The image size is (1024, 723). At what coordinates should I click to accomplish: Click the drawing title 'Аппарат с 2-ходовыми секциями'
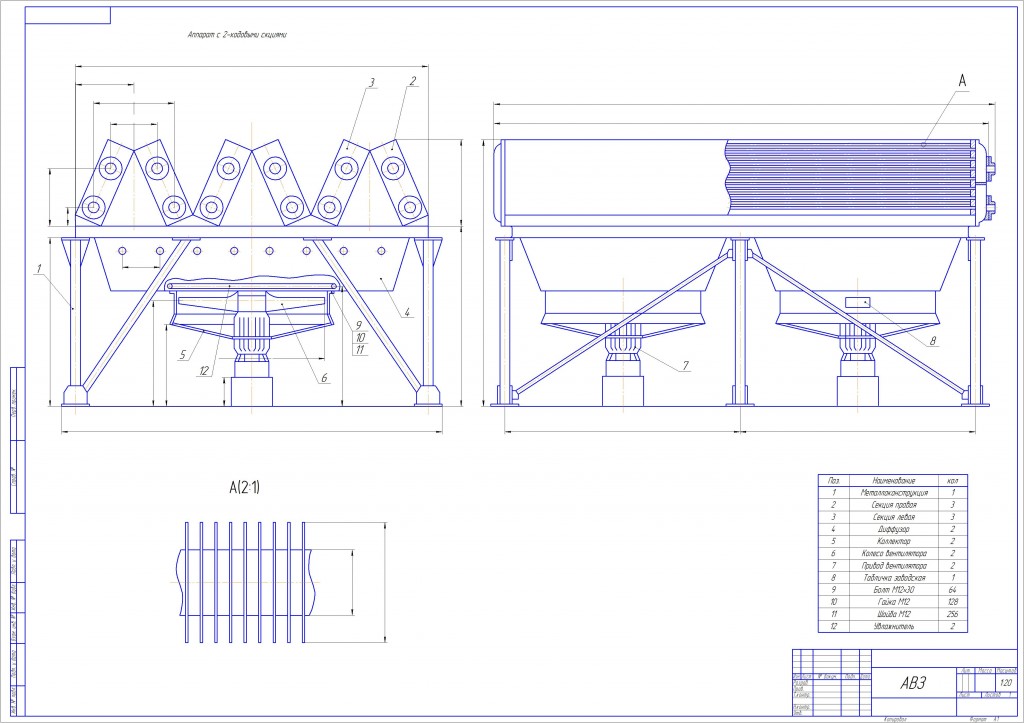237,35
